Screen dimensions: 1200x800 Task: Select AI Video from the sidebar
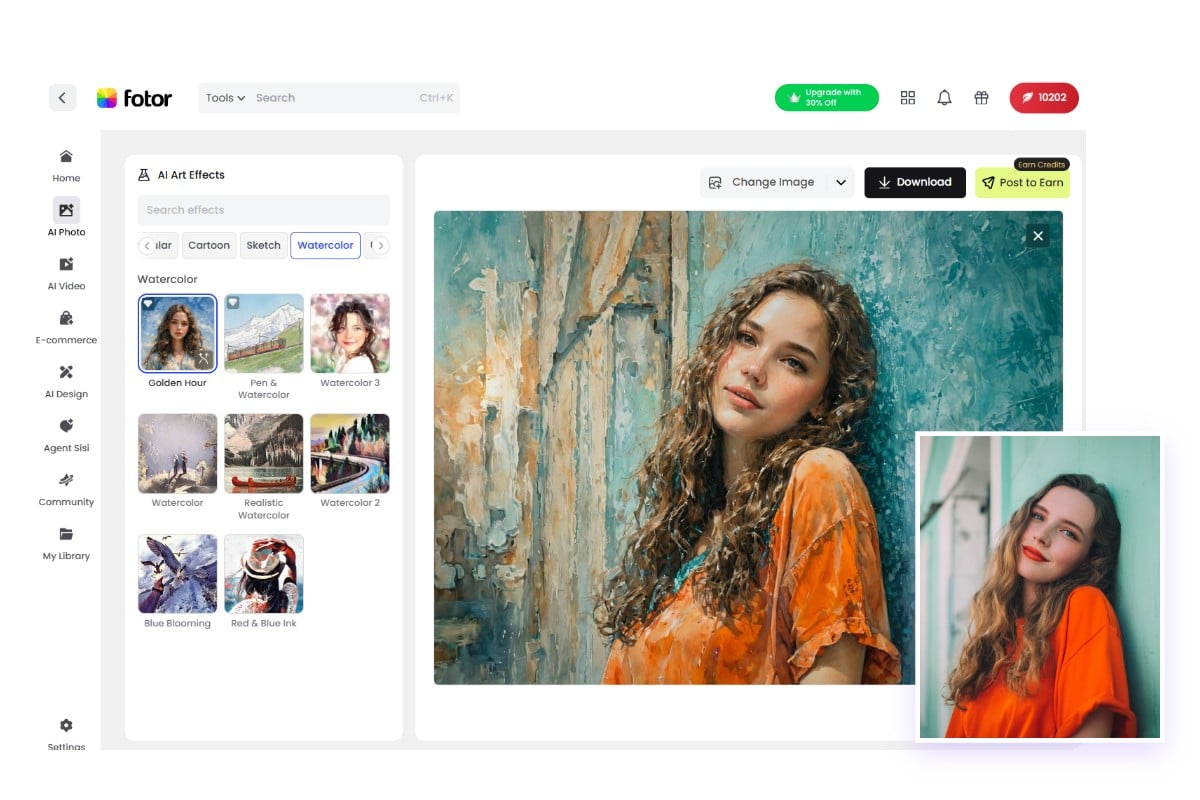click(x=65, y=270)
